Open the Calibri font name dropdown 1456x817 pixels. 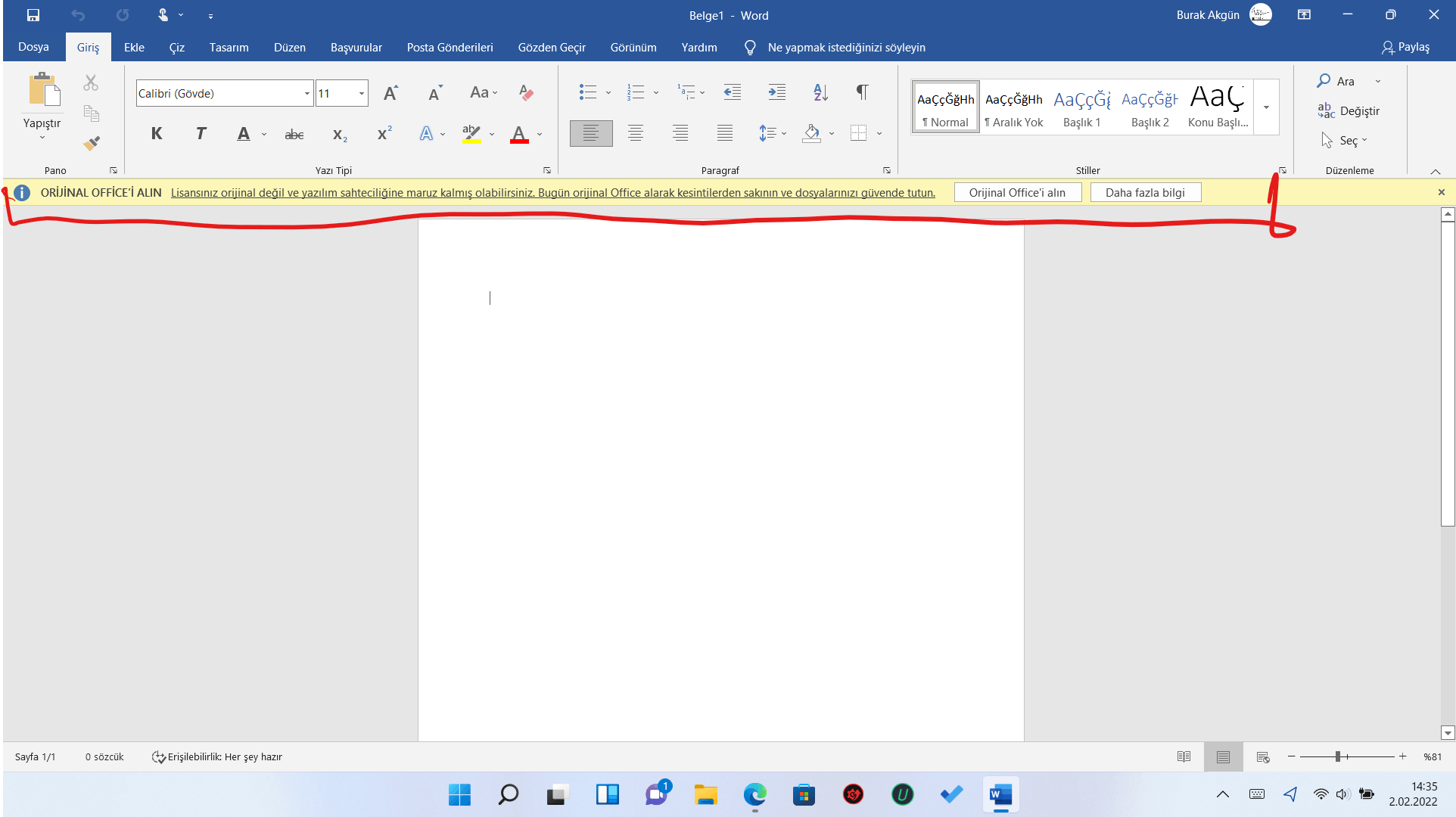(306, 94)
